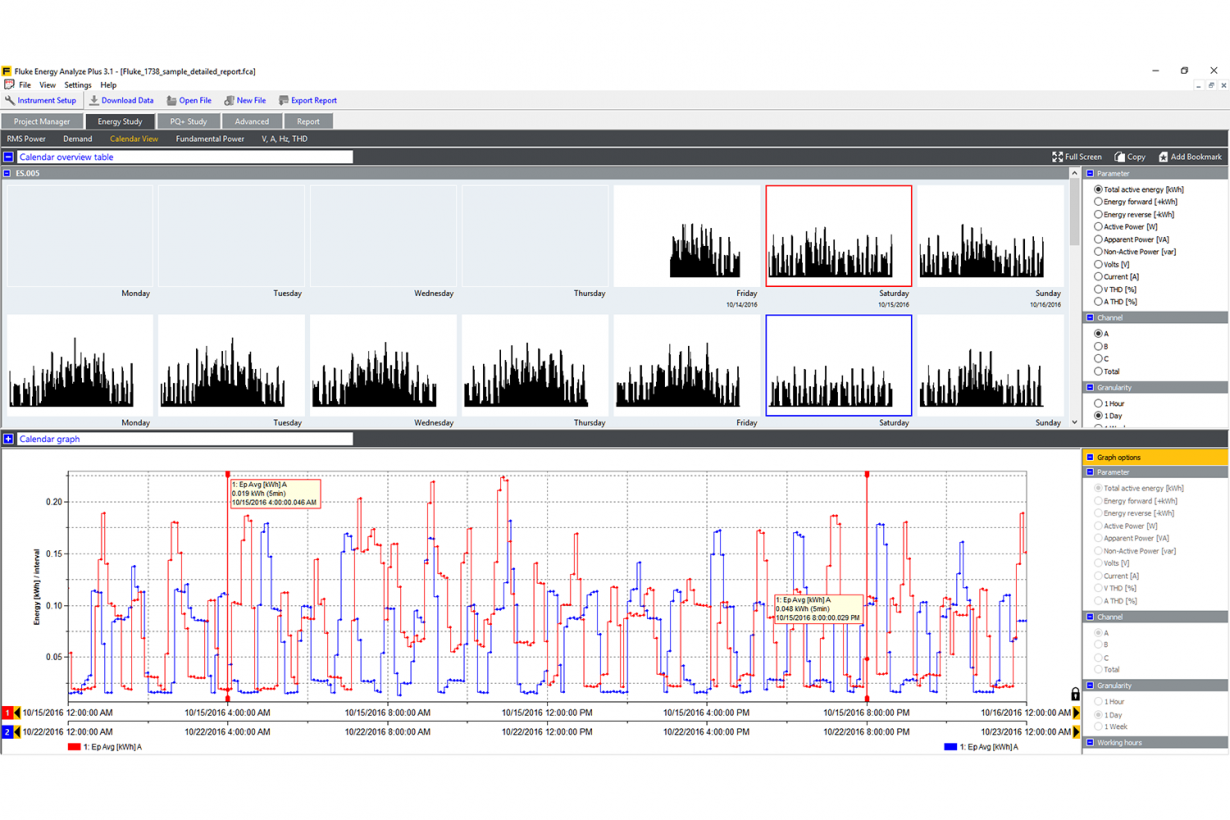Viewport: 1230px width, 820px height.
Task: Expand the Calendar graph section
Action: (x=9, y=438)
